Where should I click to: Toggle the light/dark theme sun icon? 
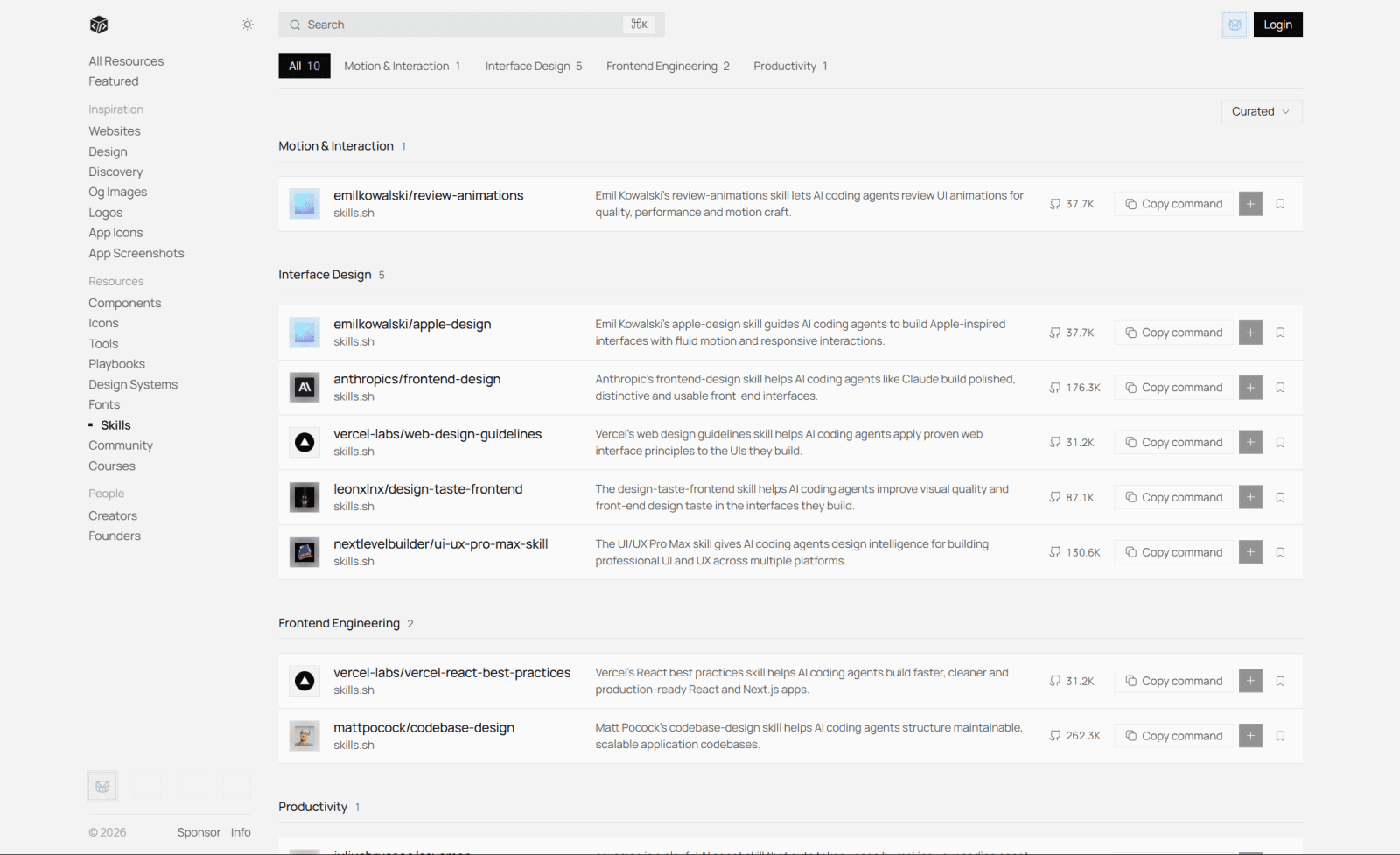pyautogui.click(x=248, y=25)
